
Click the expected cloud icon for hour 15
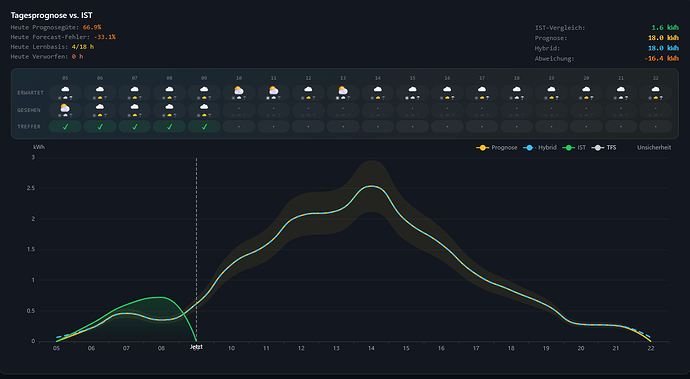pos(412,89)
